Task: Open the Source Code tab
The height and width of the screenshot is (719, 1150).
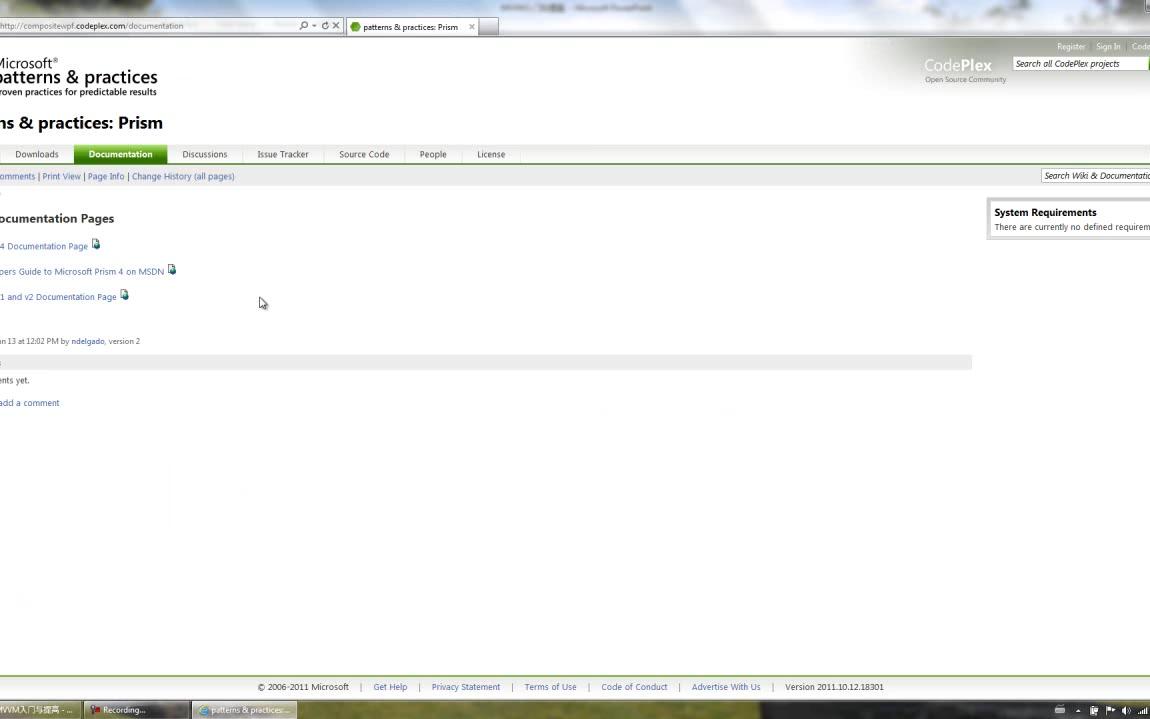Action: tap(364, 154)
